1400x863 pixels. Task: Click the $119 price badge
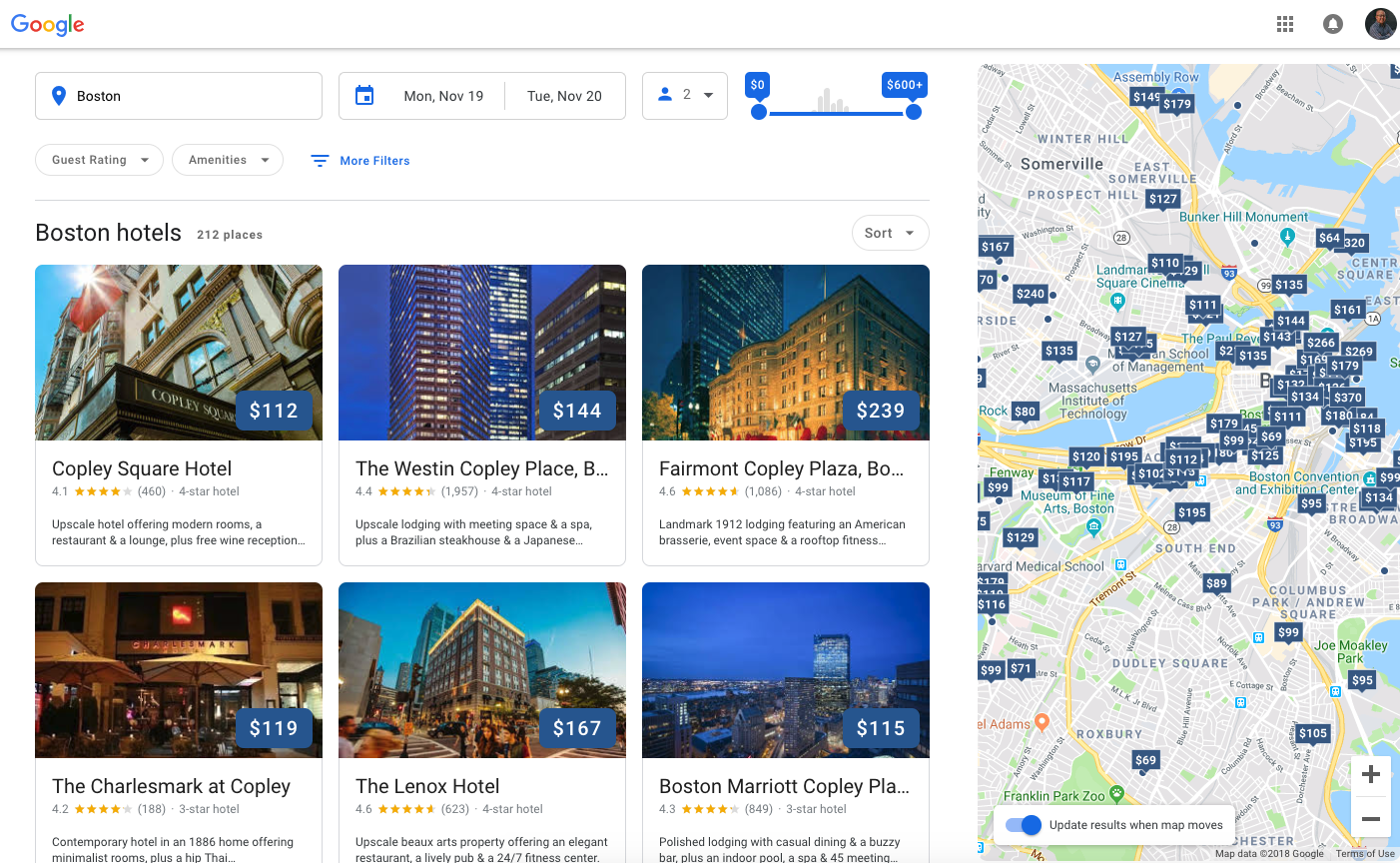274,728
